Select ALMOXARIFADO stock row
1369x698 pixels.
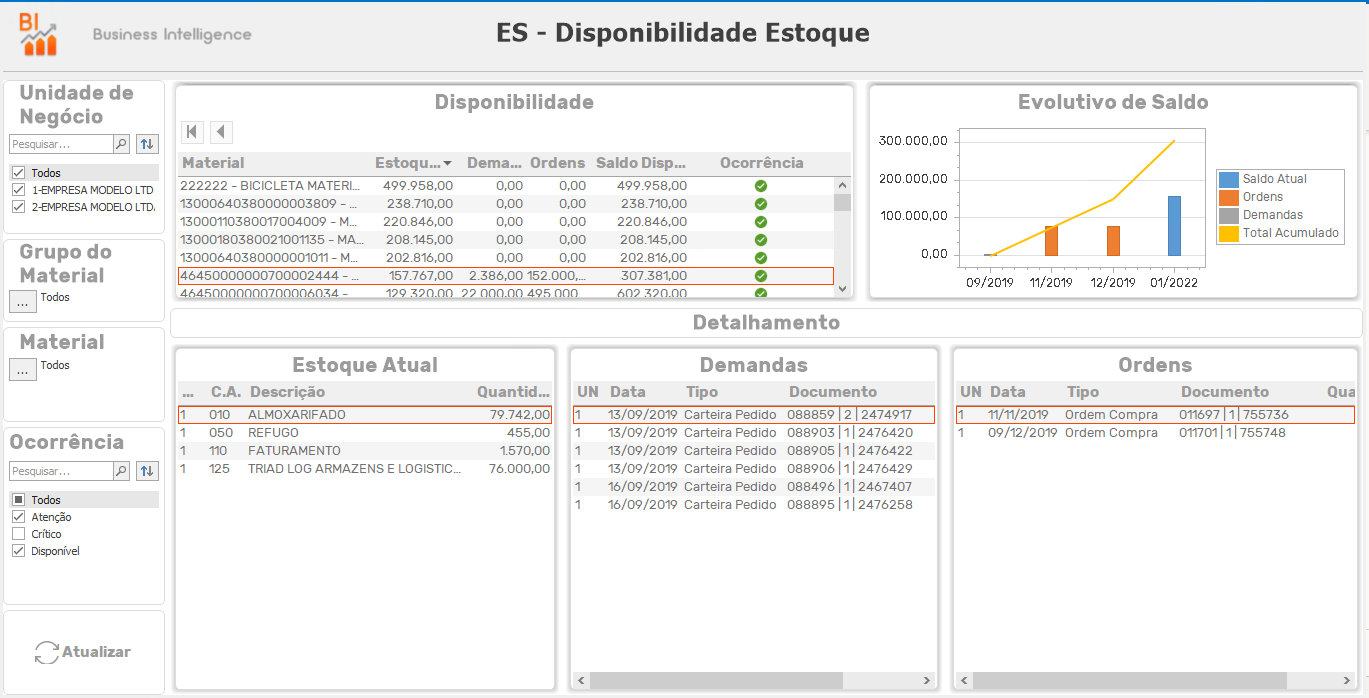coord(365,415)
